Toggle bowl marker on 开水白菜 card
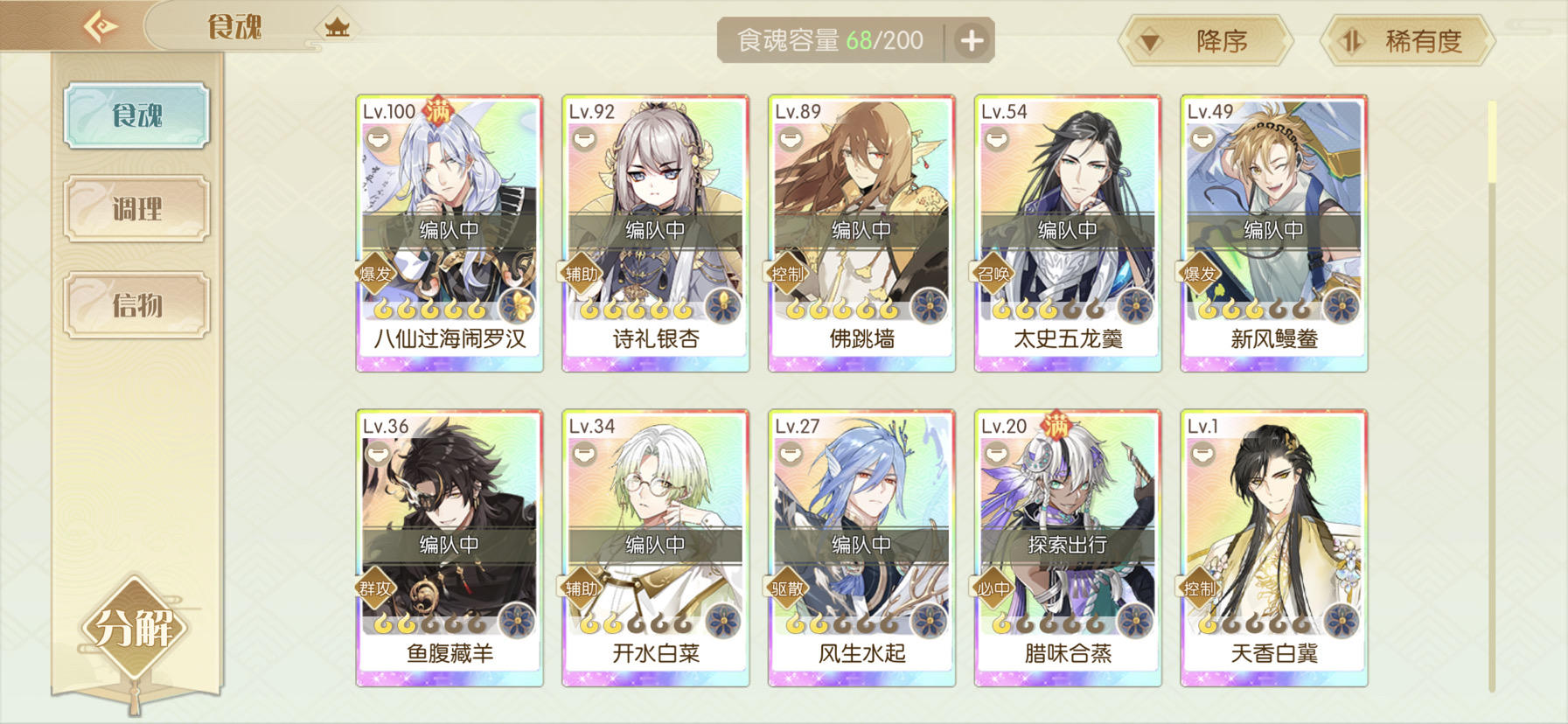 (584, 453)
